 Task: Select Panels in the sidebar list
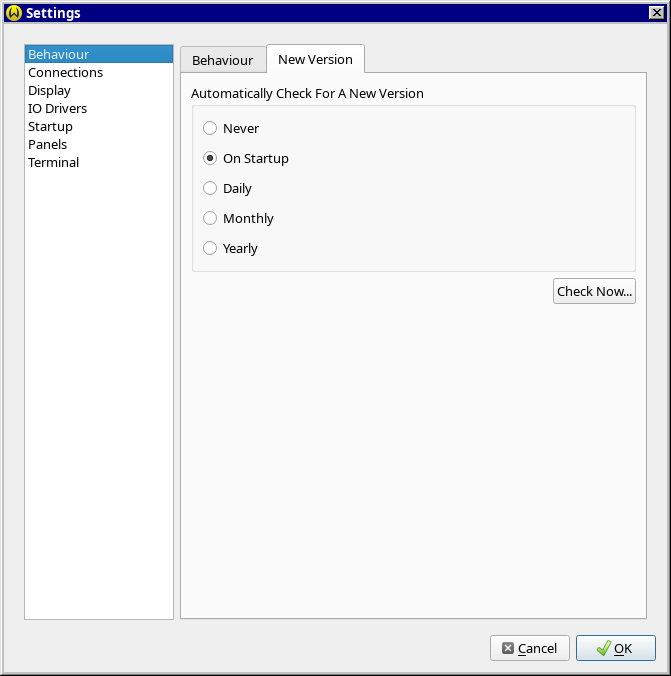point(99,144)
